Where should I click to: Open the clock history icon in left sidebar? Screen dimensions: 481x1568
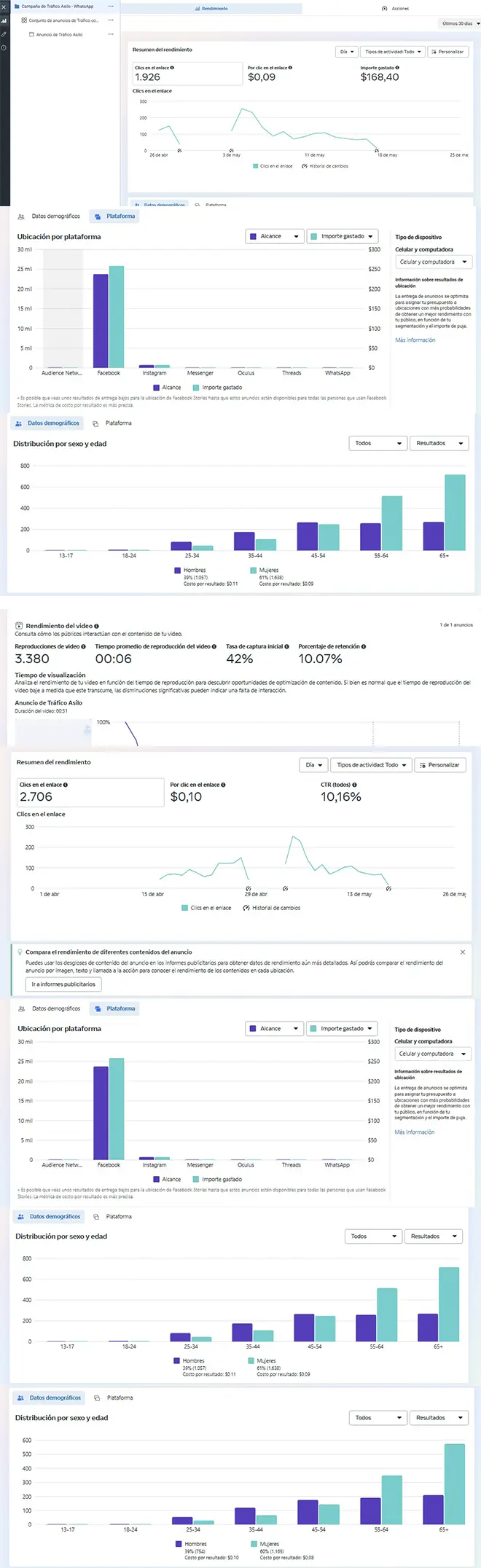click(4, 48)
